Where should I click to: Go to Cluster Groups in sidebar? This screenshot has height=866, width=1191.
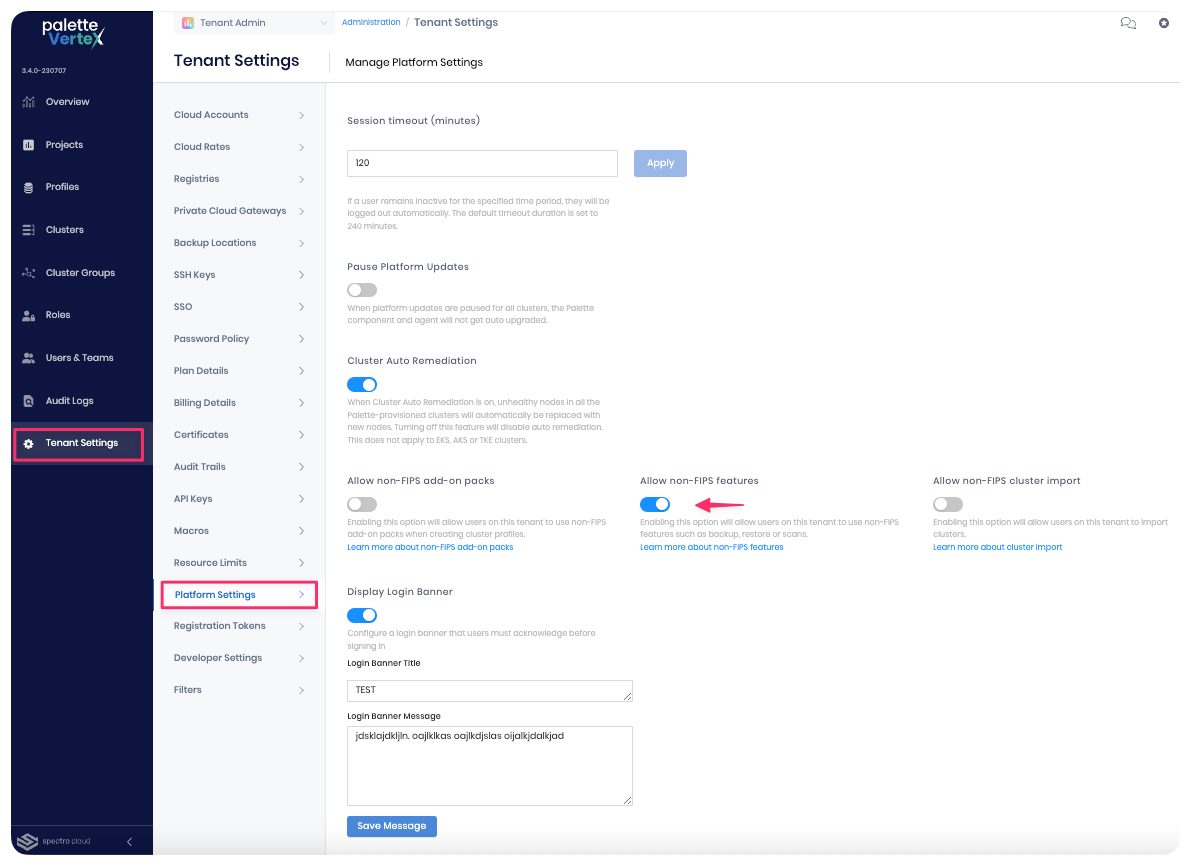pyautogui.click(x=81, y=273)
